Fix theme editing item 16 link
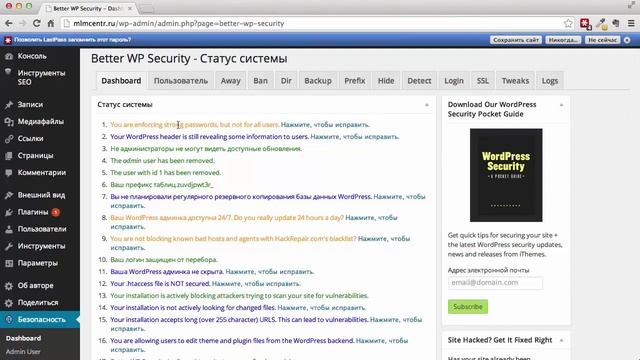Screen dimensions: 640x360 tap(382, 340)
